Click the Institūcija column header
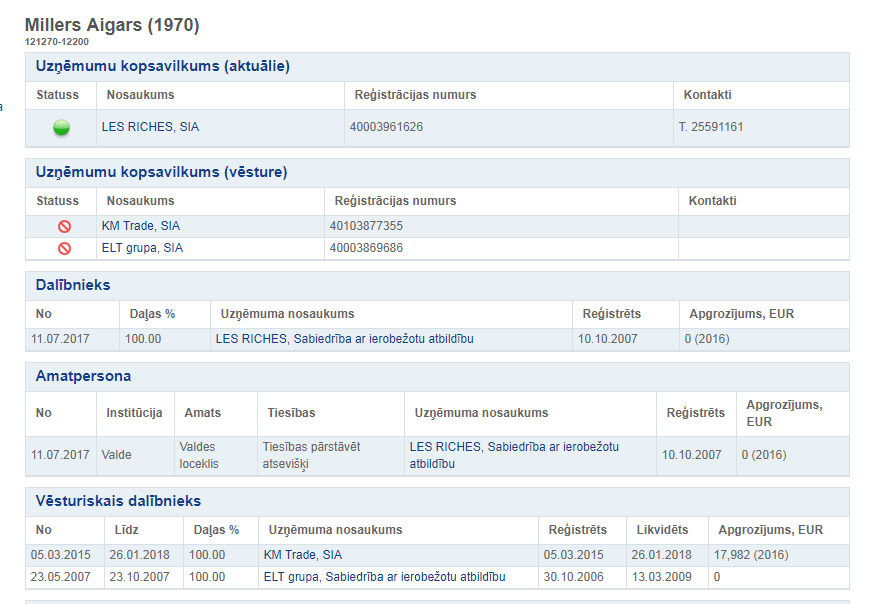 [134, 413]
